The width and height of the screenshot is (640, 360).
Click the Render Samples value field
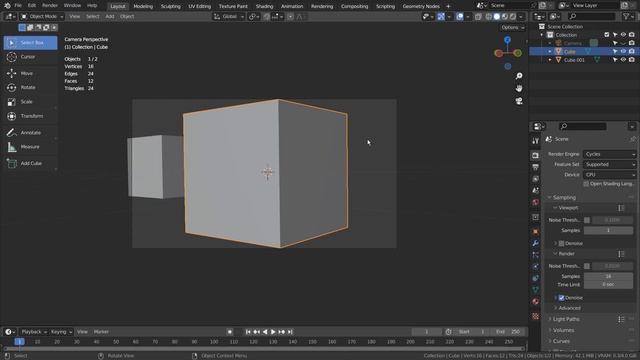click(x=608, y=276)
